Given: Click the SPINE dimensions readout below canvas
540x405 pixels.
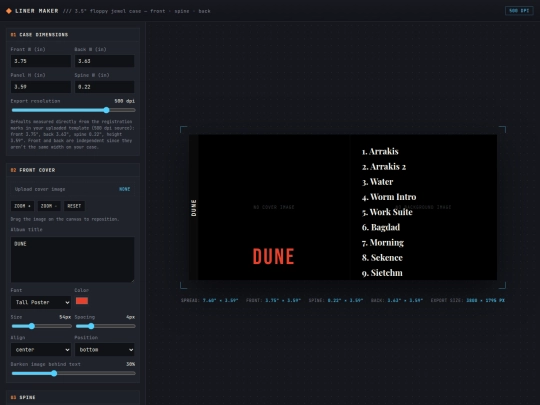Looking at the screenshot, I should (x=336, y=300).
